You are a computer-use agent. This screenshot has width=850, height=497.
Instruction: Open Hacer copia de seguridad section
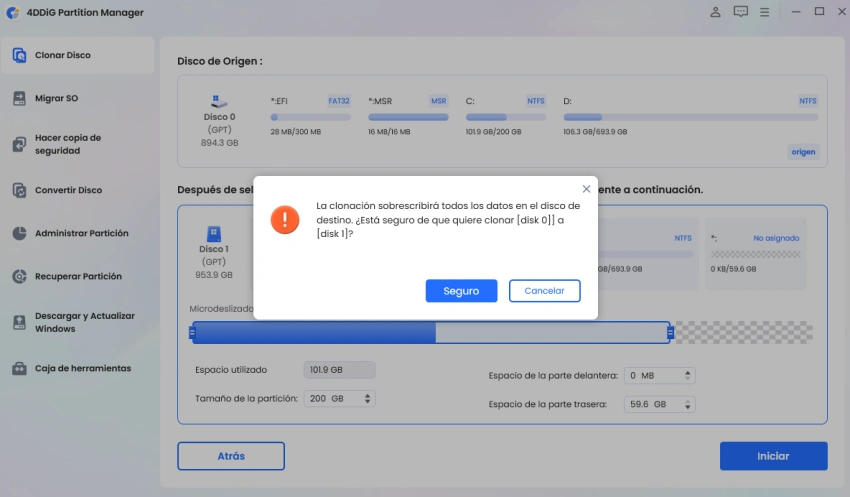coord(78,144)
